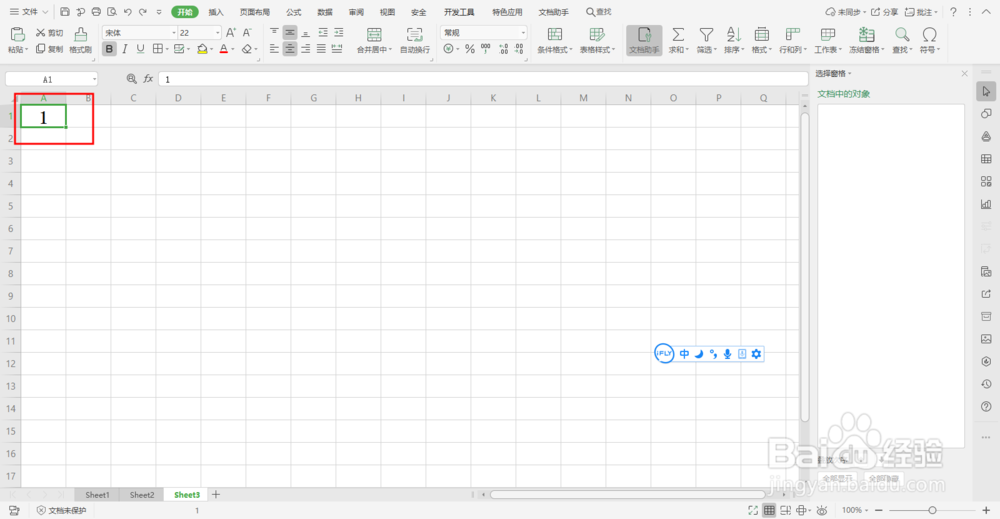1000x519 pixels.
Task: Open the font size dropdown showing 22
Action: (x=217, y=33)
